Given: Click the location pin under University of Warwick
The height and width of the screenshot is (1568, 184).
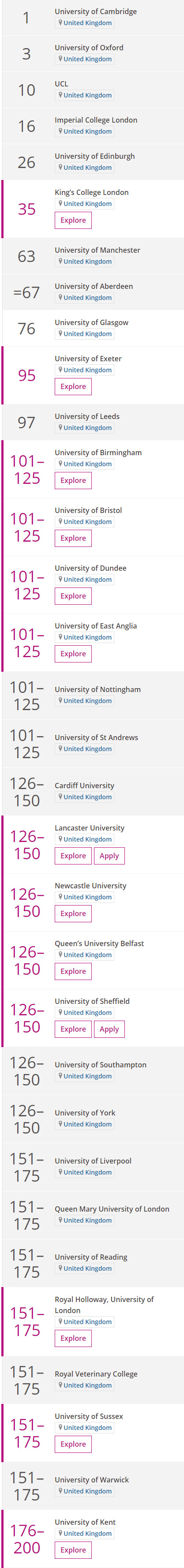Looking at the screenshot, I should [60, 1491].
